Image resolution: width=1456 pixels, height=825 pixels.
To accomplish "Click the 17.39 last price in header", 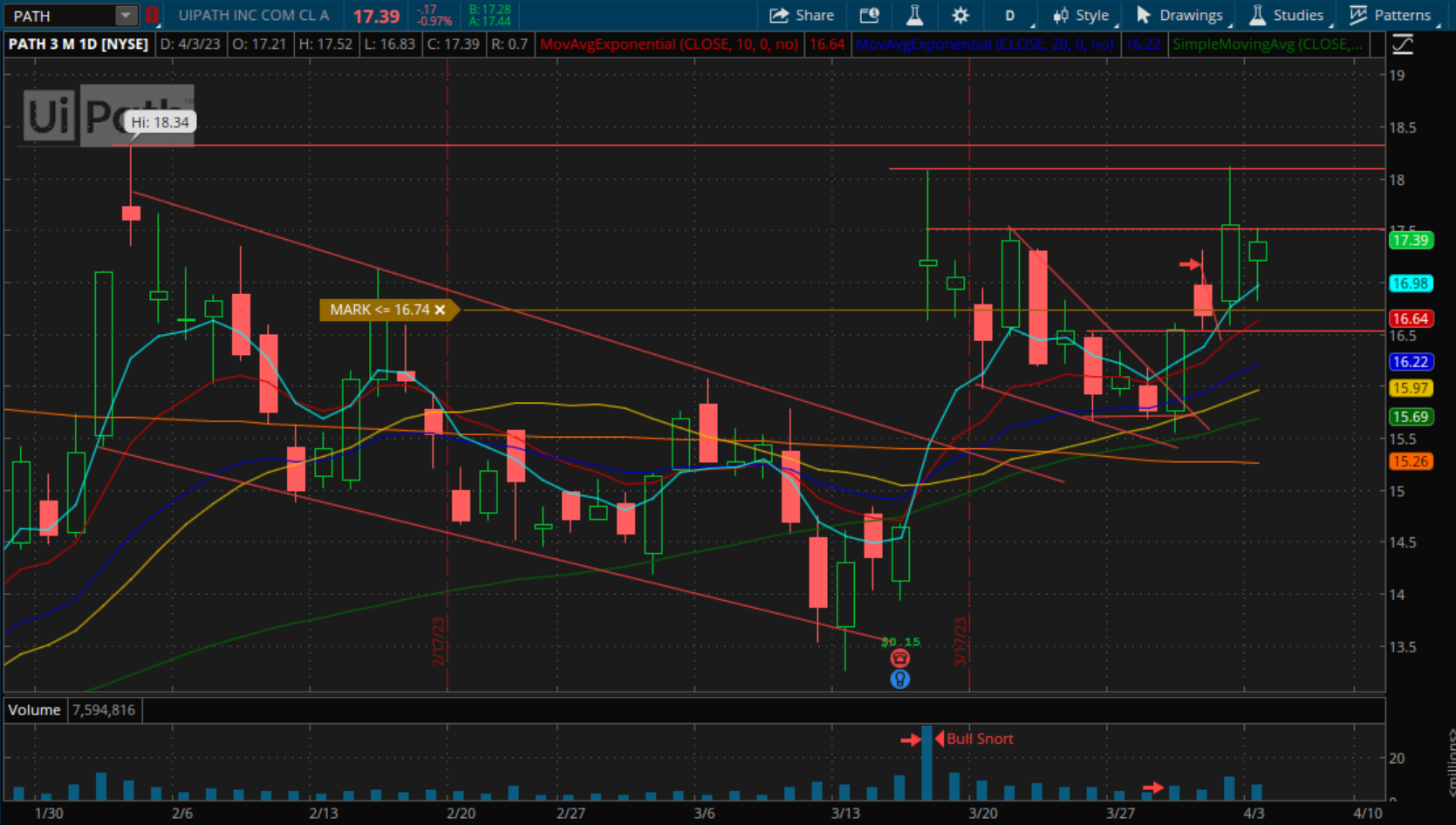I will (376, 17).
